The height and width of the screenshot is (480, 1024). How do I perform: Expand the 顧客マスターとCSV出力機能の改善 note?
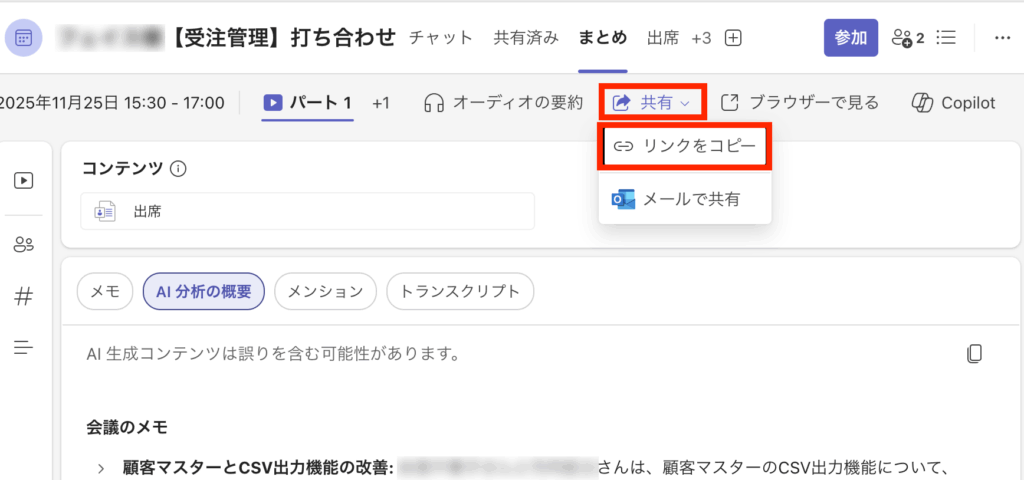pos(101,467)
